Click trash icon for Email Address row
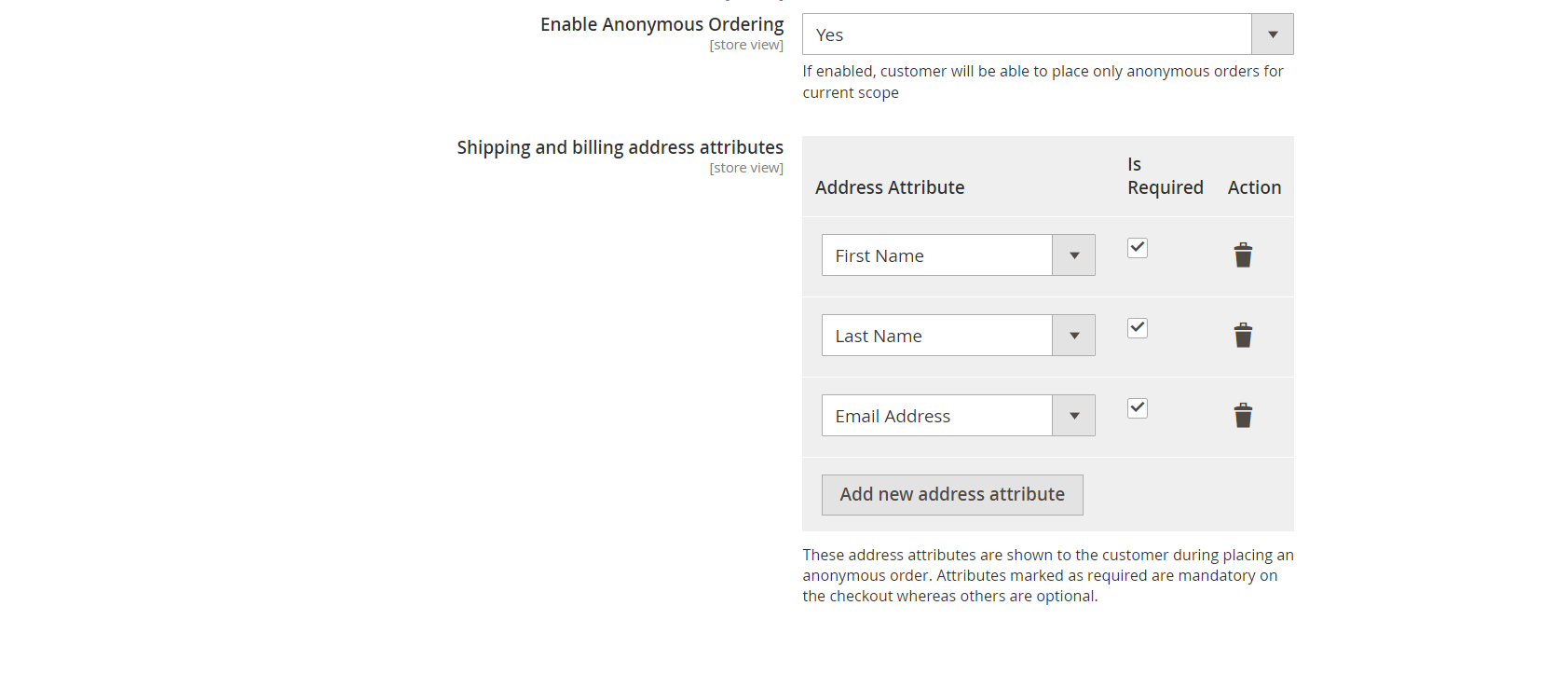 (x=1243, y=416)
